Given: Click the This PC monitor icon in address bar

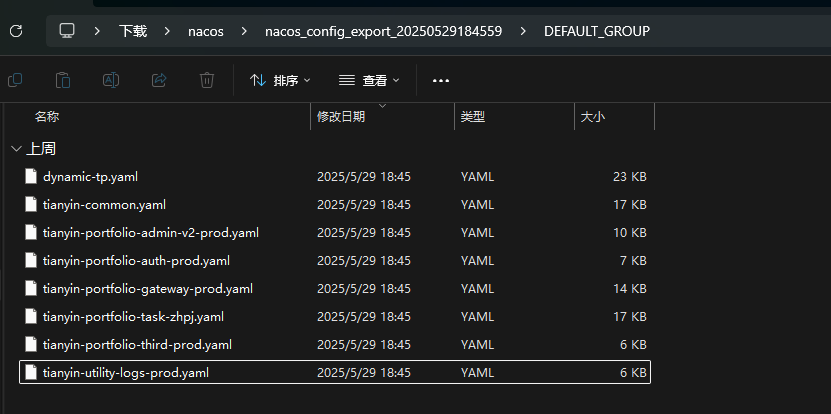Looking at the screenshot, I should pyautogui.click(x=68, y=31).
